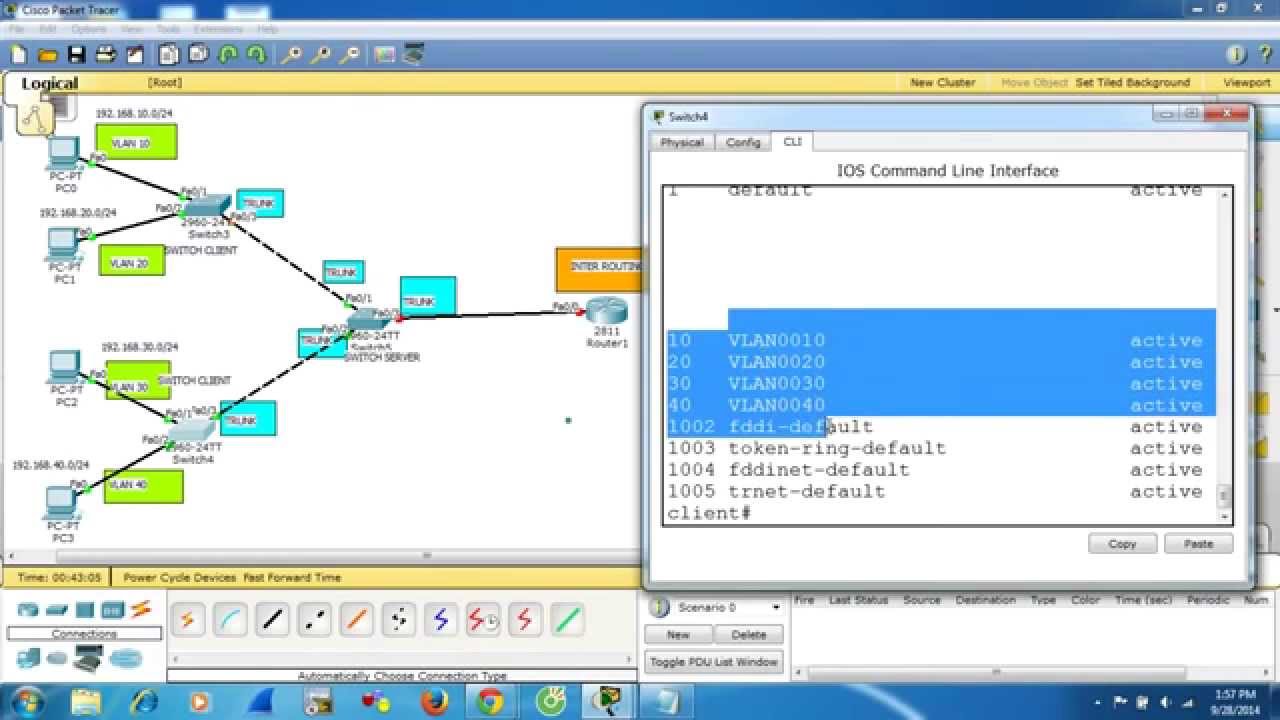Choose Routers device category icon
The image size is (1280, 720).
[x=28, y=610]
